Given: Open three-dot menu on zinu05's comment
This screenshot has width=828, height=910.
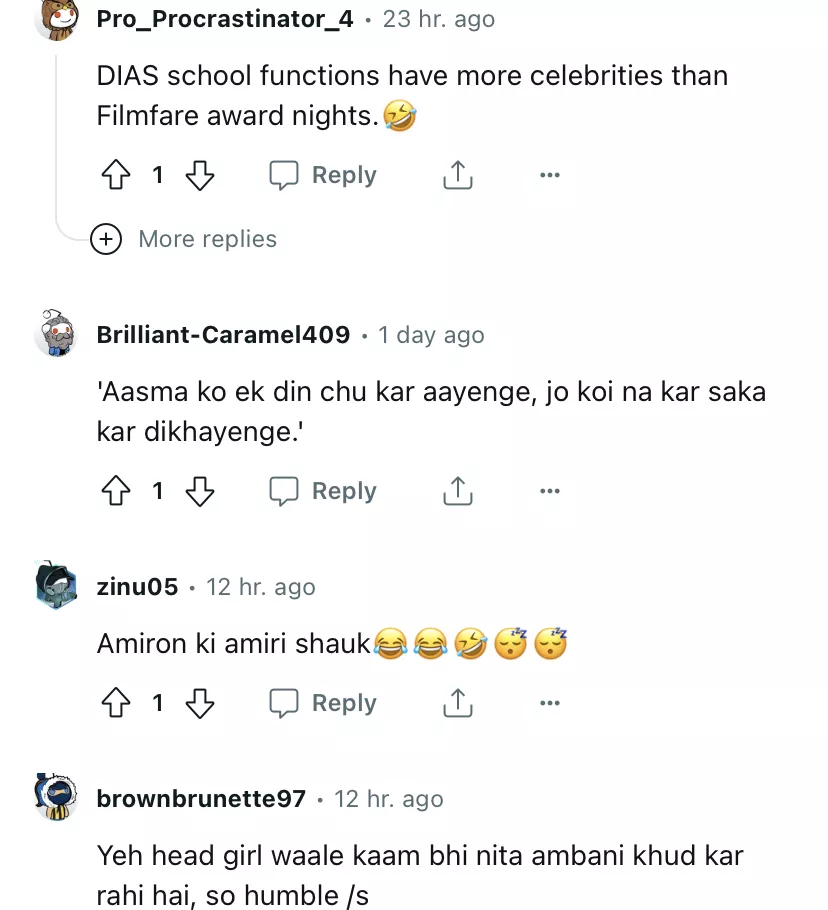Looking at the screenshot, I should pos(549,703).
